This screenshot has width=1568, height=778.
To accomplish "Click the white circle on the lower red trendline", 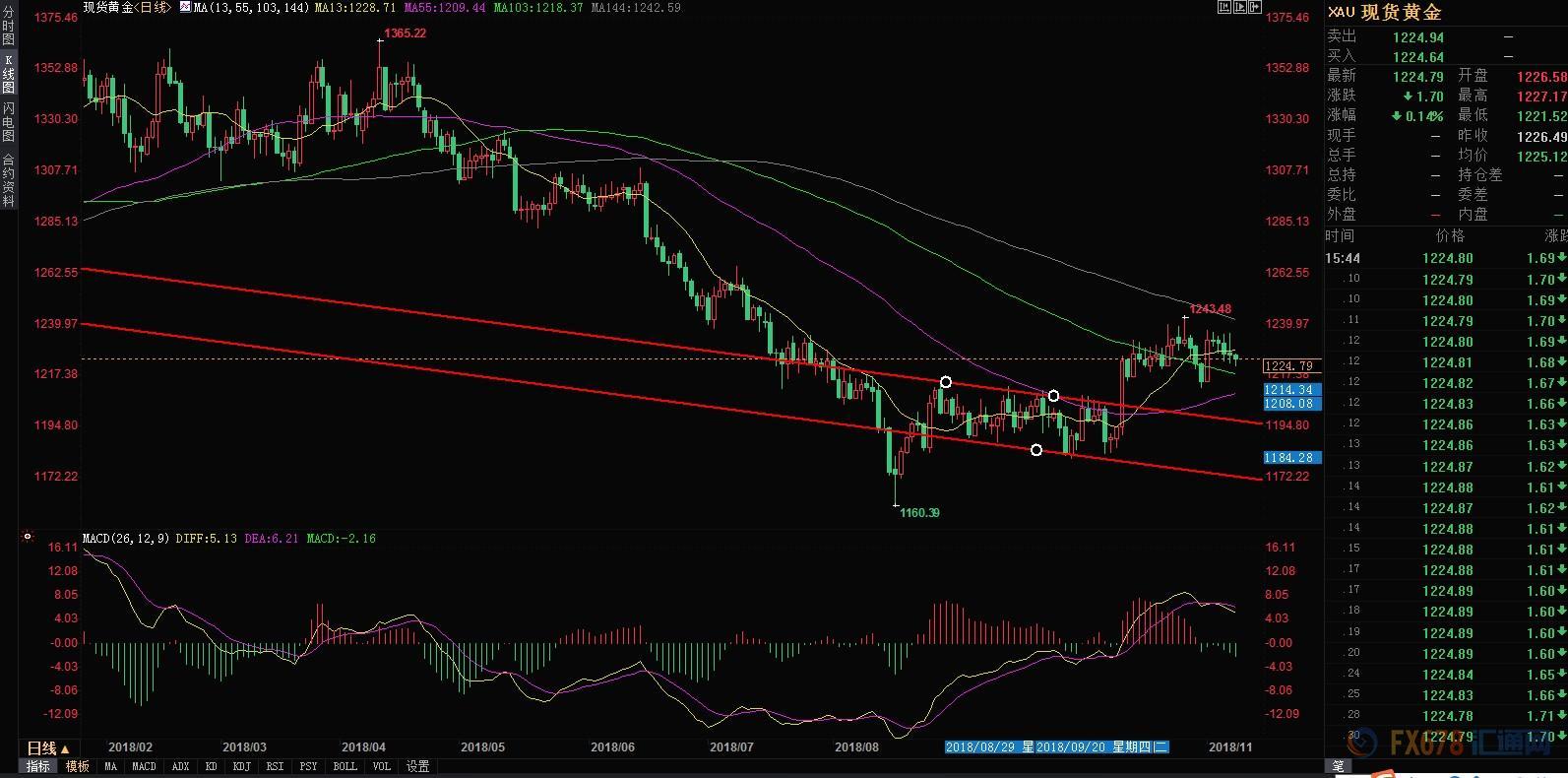I will pos(1035,450).
